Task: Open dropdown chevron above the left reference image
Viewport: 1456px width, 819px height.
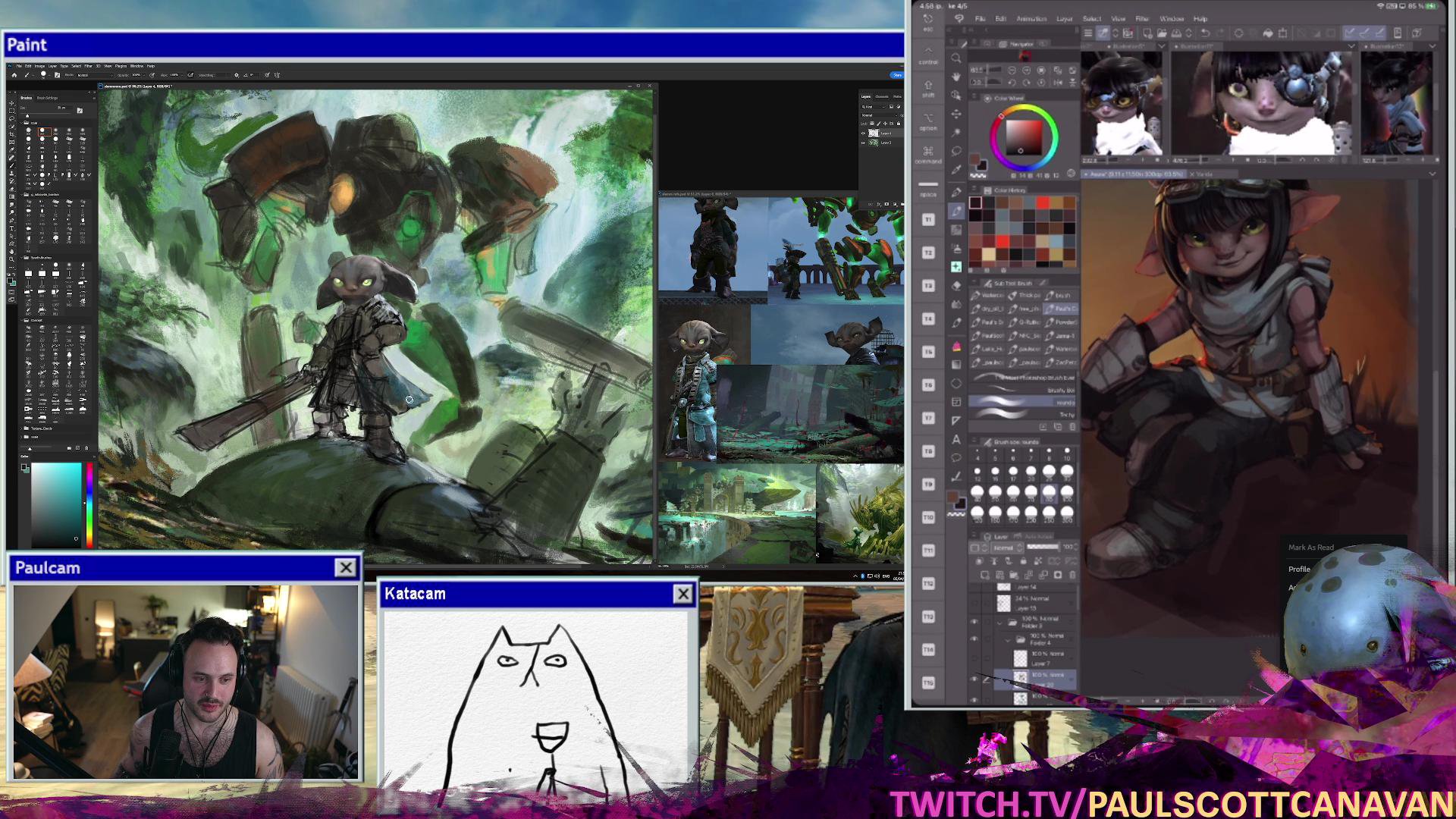Action: (x=1162, y=46)
